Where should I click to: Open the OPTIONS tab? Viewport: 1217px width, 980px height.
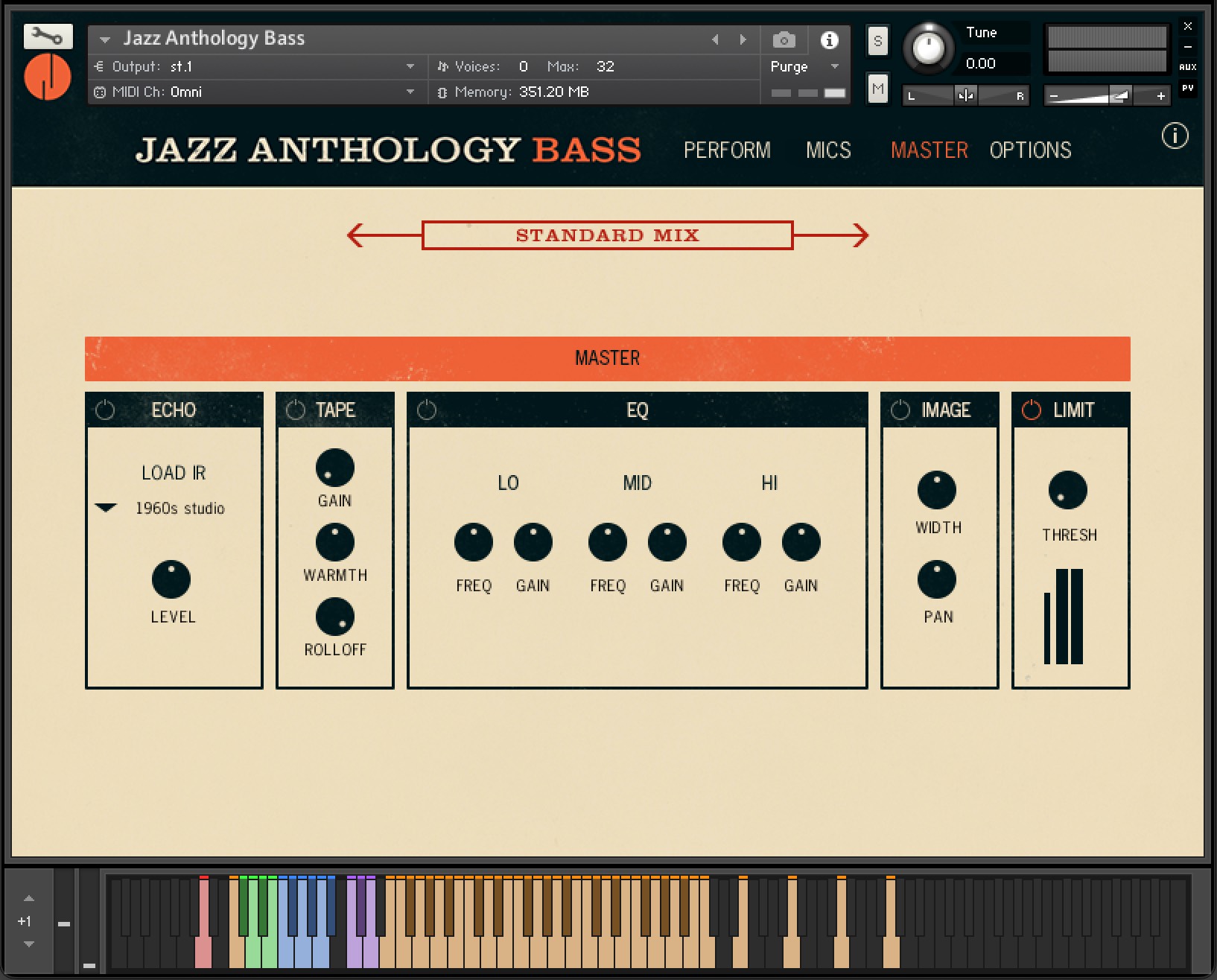click(1031, 150)
